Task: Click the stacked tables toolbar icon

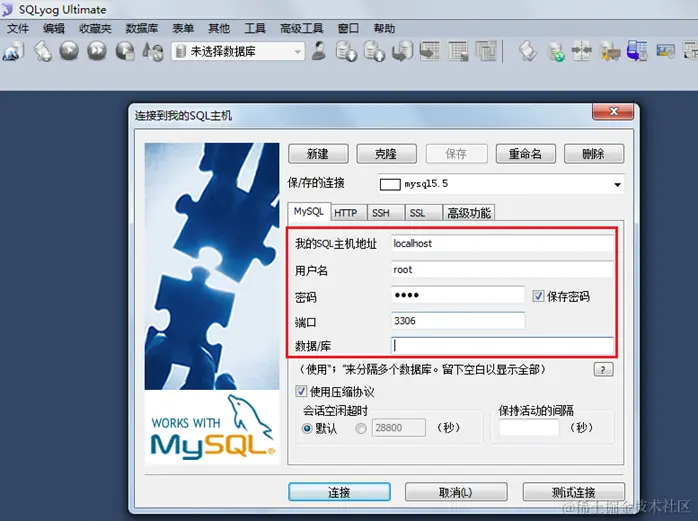Action: (x=486, y=51)
